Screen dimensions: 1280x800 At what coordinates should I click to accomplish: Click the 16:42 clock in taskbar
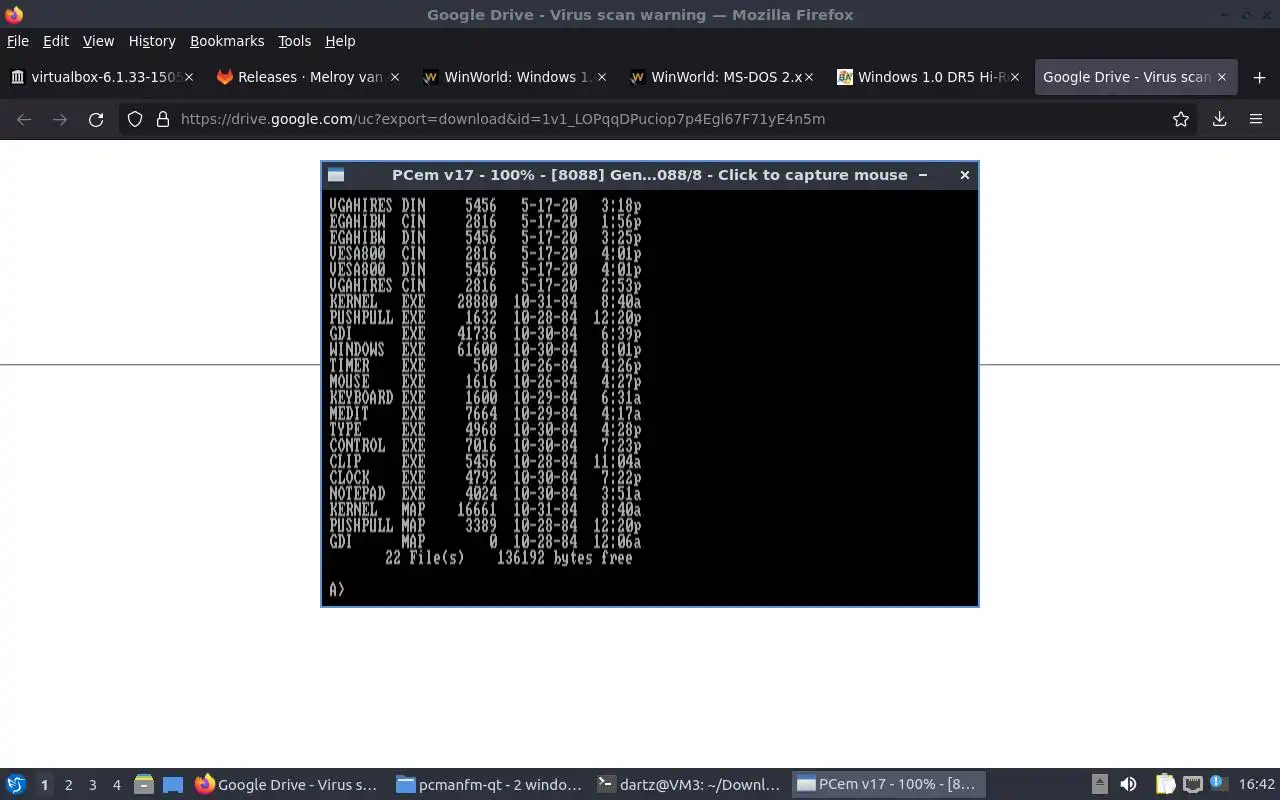1256,785
